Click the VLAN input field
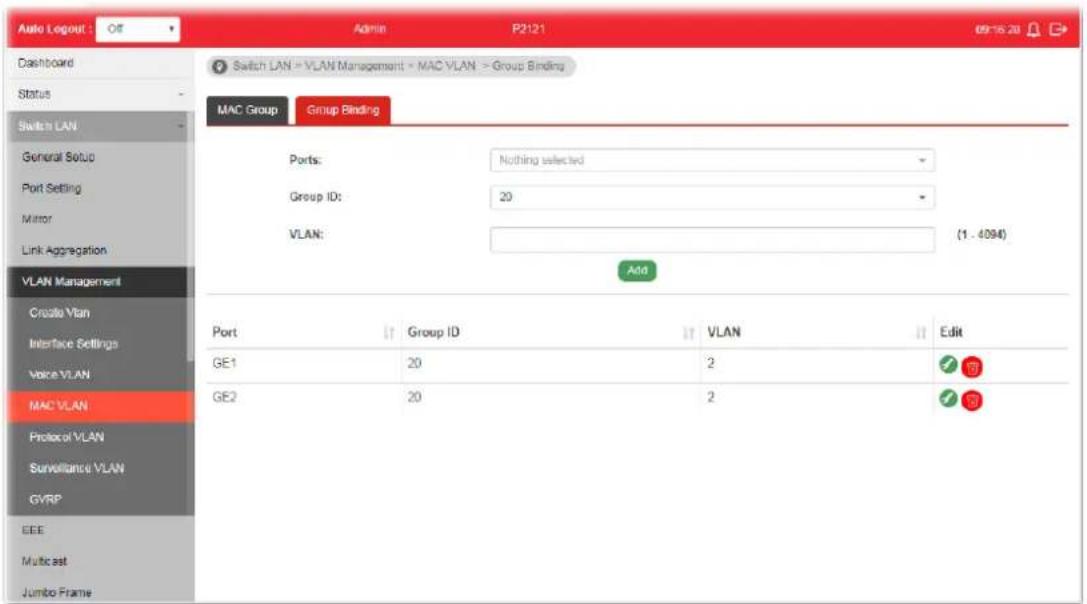Viewport: 1087px width, 604px height. point(712,239)
